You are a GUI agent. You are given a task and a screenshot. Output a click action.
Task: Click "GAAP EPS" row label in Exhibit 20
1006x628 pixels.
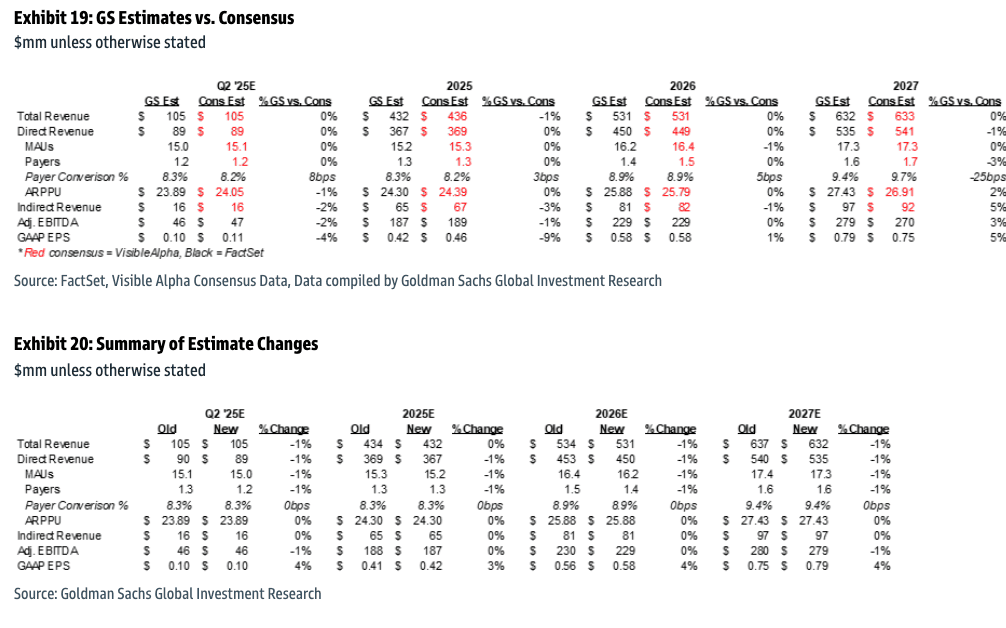(41, 566)
